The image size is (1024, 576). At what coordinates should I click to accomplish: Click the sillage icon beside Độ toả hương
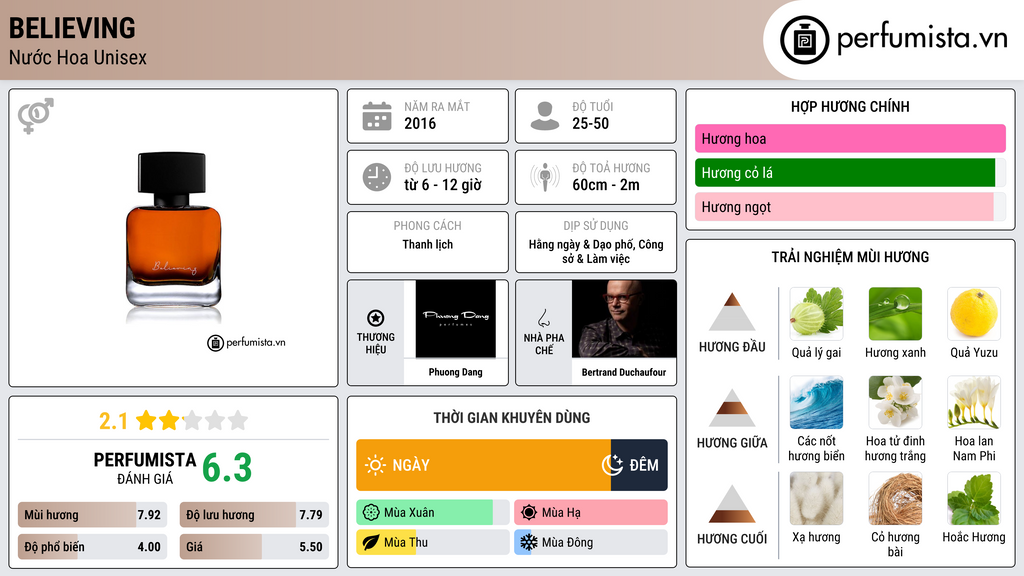(545, 177)
